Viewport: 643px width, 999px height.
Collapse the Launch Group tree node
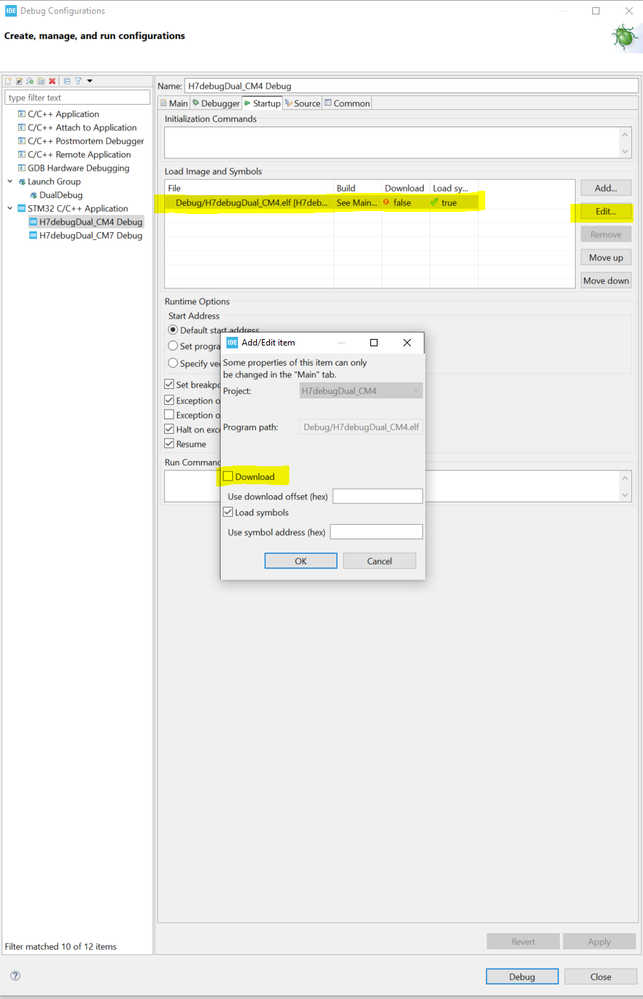10,182
